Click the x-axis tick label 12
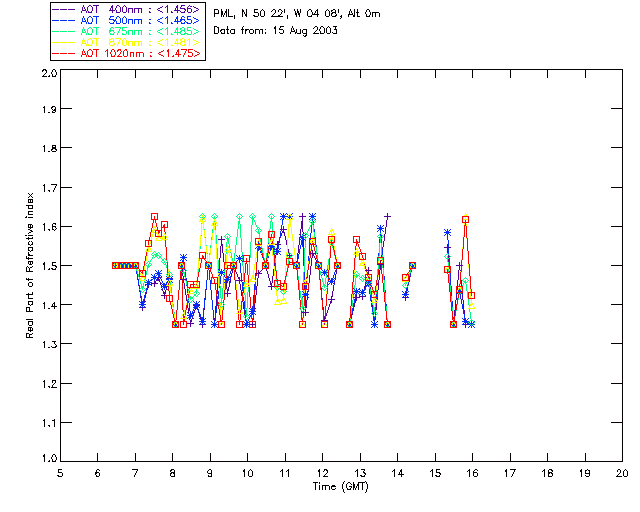This screenshot has height=512, width=640. 322,473
